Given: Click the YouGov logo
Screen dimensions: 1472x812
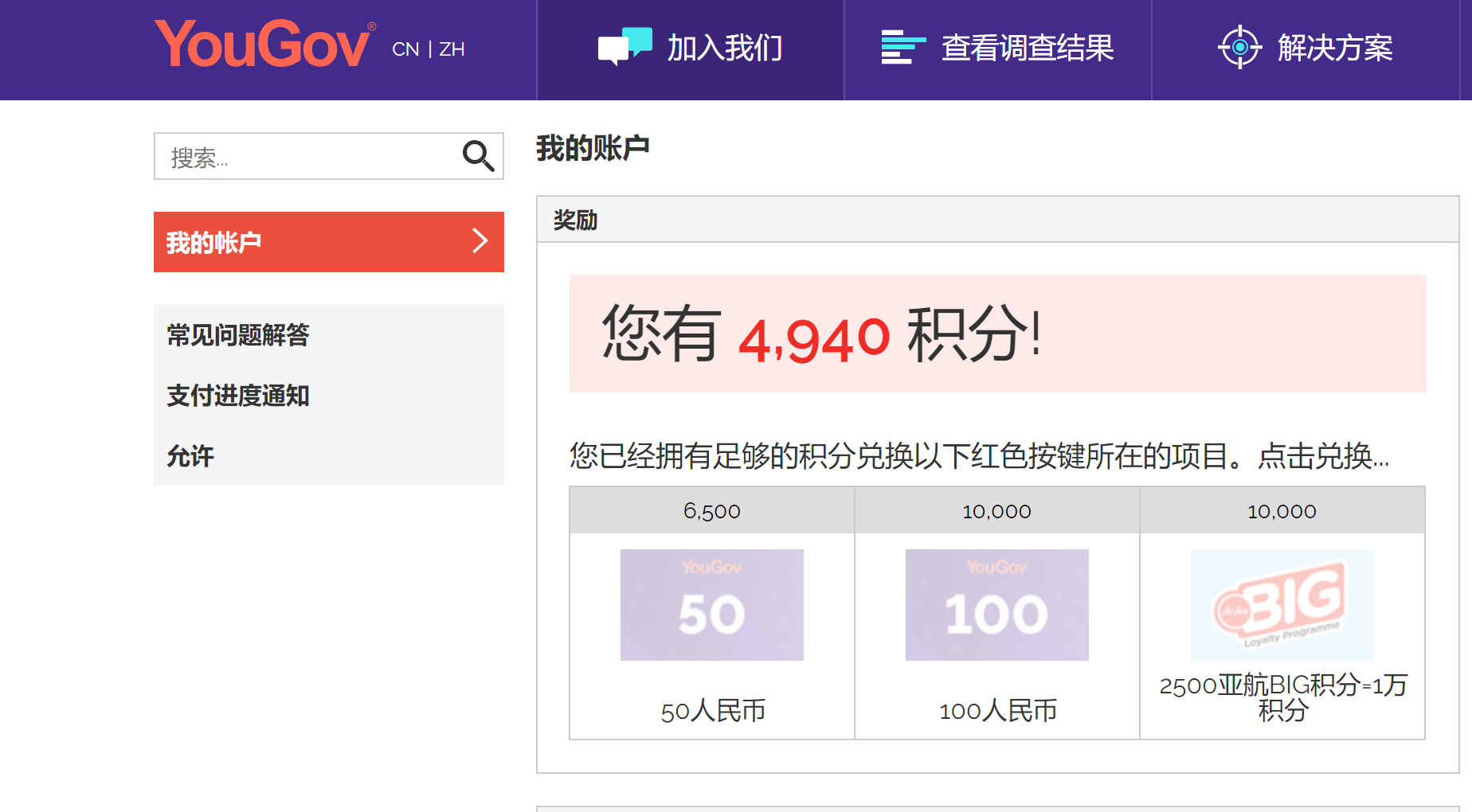Looking at the screenshot, I should point(264,45).
